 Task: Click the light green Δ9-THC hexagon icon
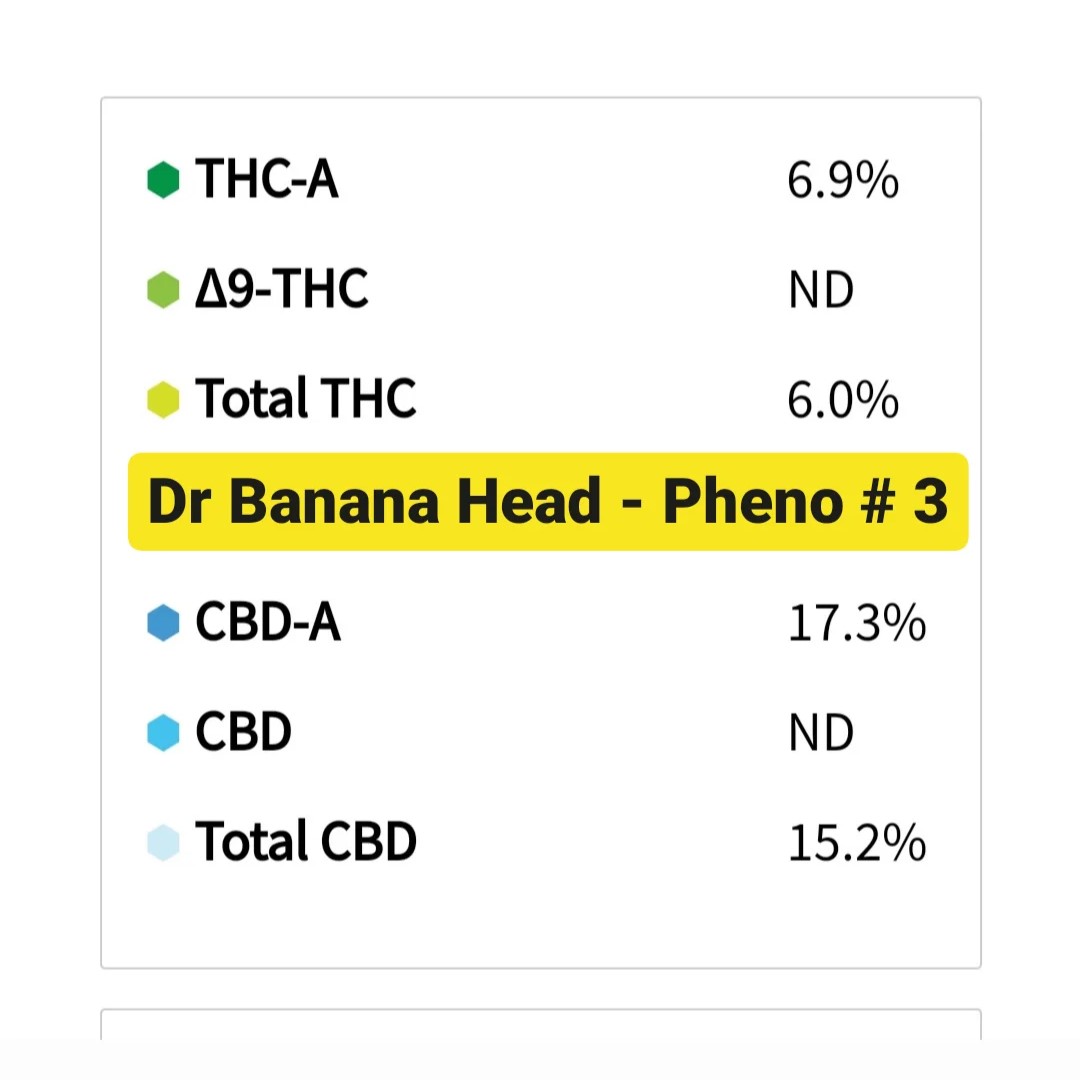coord(163,291)
